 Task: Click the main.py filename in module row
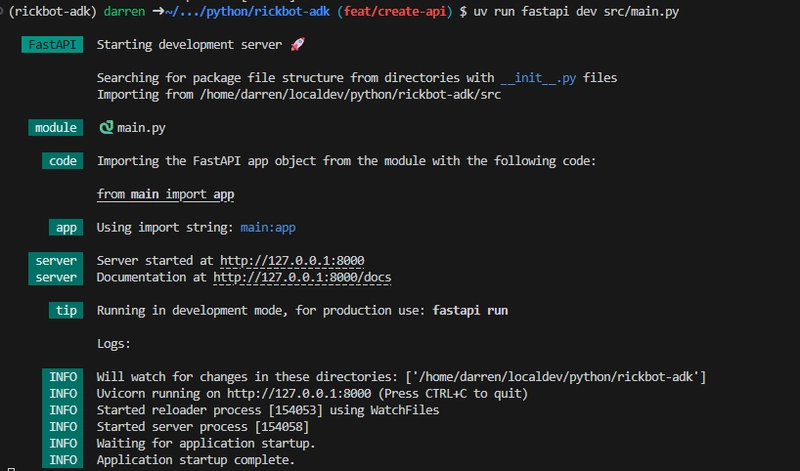click(x=141, y=127)
